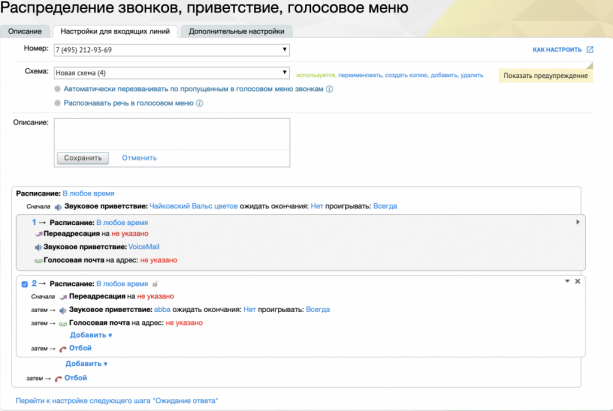This screenshot has height=411, width=613.
Task: Switch to Описание tab
Action: (25, 31)
